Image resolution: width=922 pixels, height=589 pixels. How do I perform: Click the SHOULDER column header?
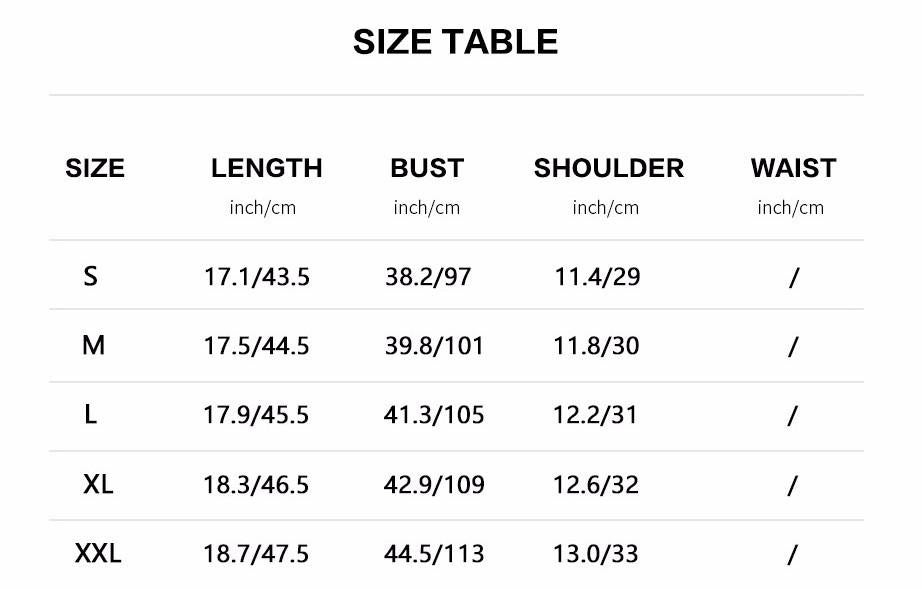[x=609, y=168]
